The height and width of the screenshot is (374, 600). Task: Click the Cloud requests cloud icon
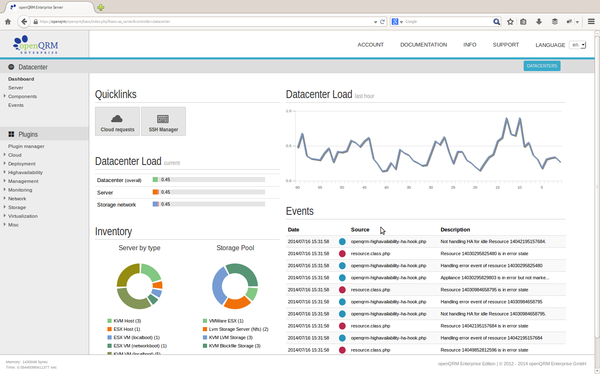tap(117, 119)
